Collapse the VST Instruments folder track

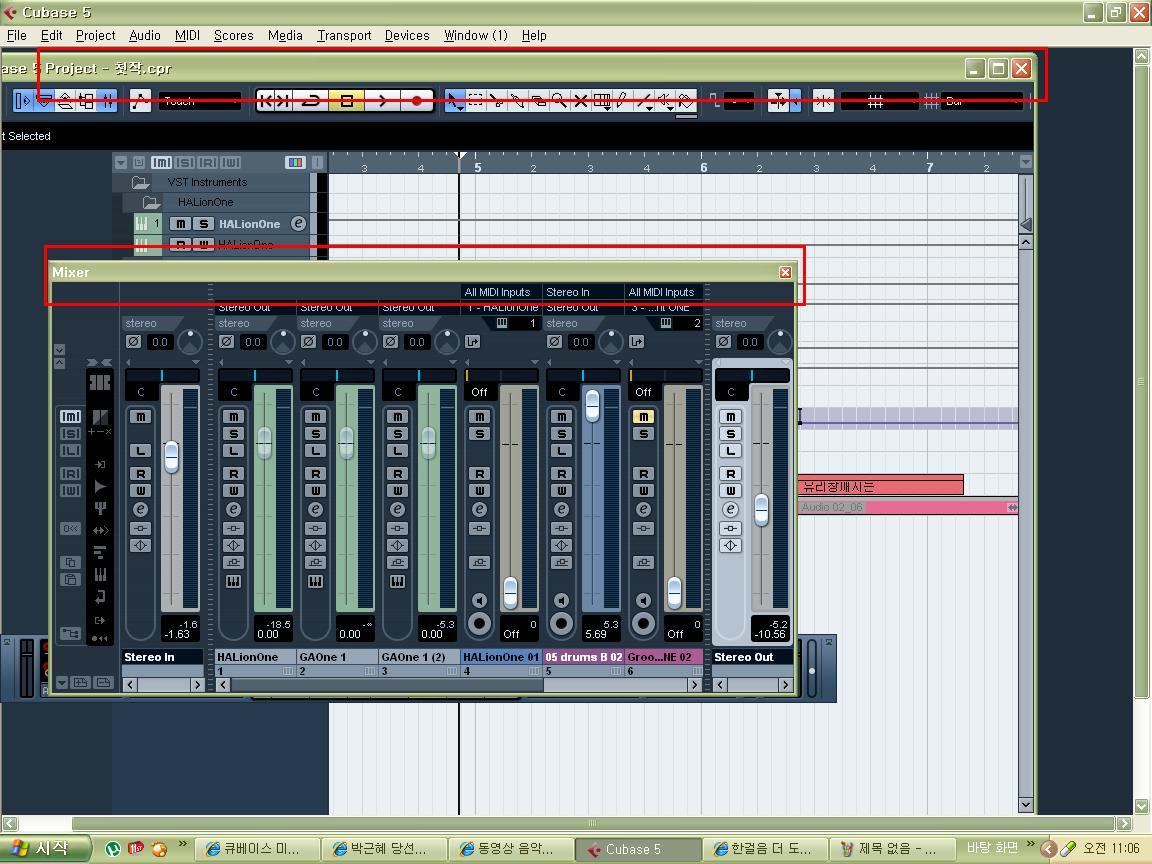coord(140,182)
